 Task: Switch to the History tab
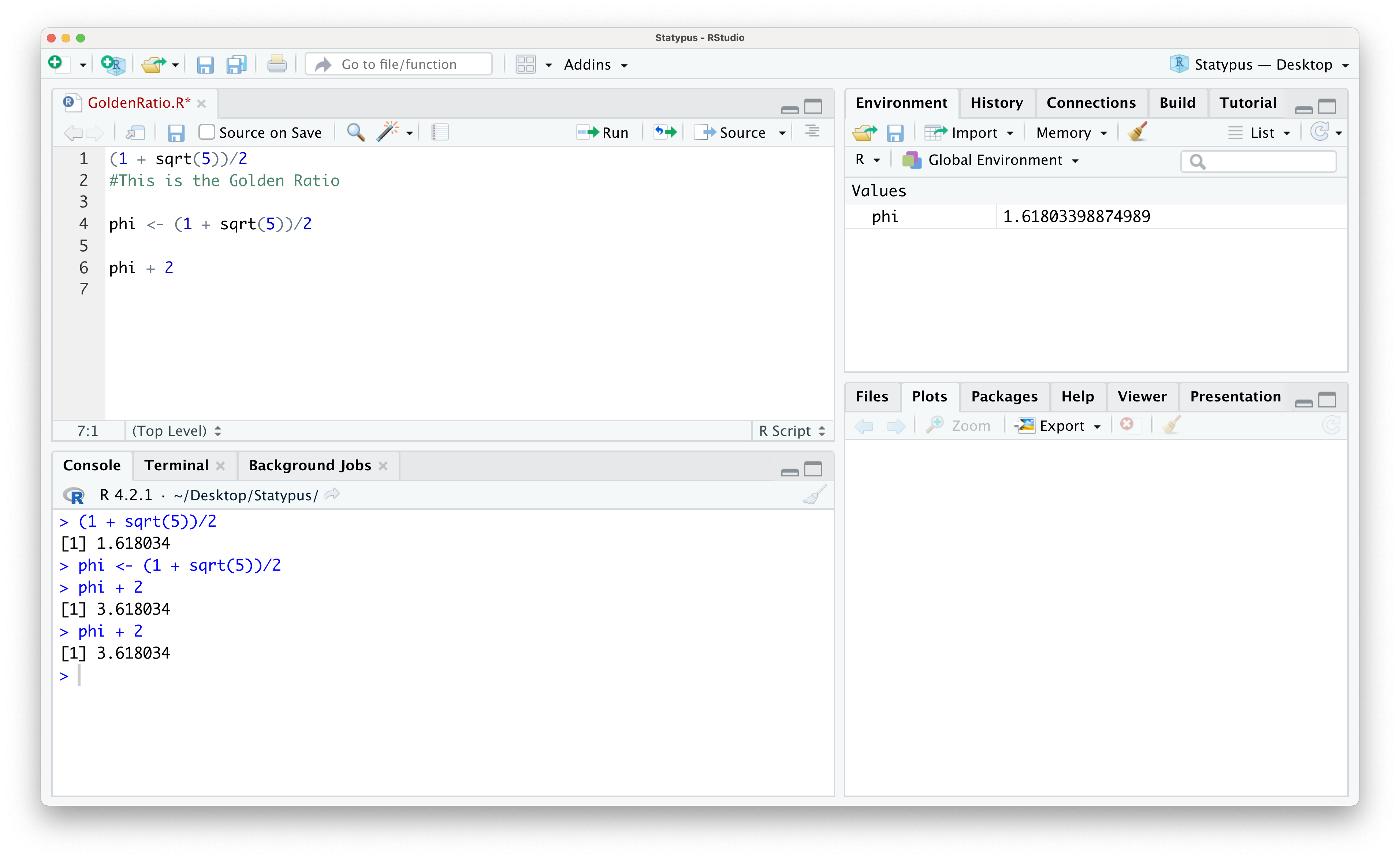pos(997,103)
